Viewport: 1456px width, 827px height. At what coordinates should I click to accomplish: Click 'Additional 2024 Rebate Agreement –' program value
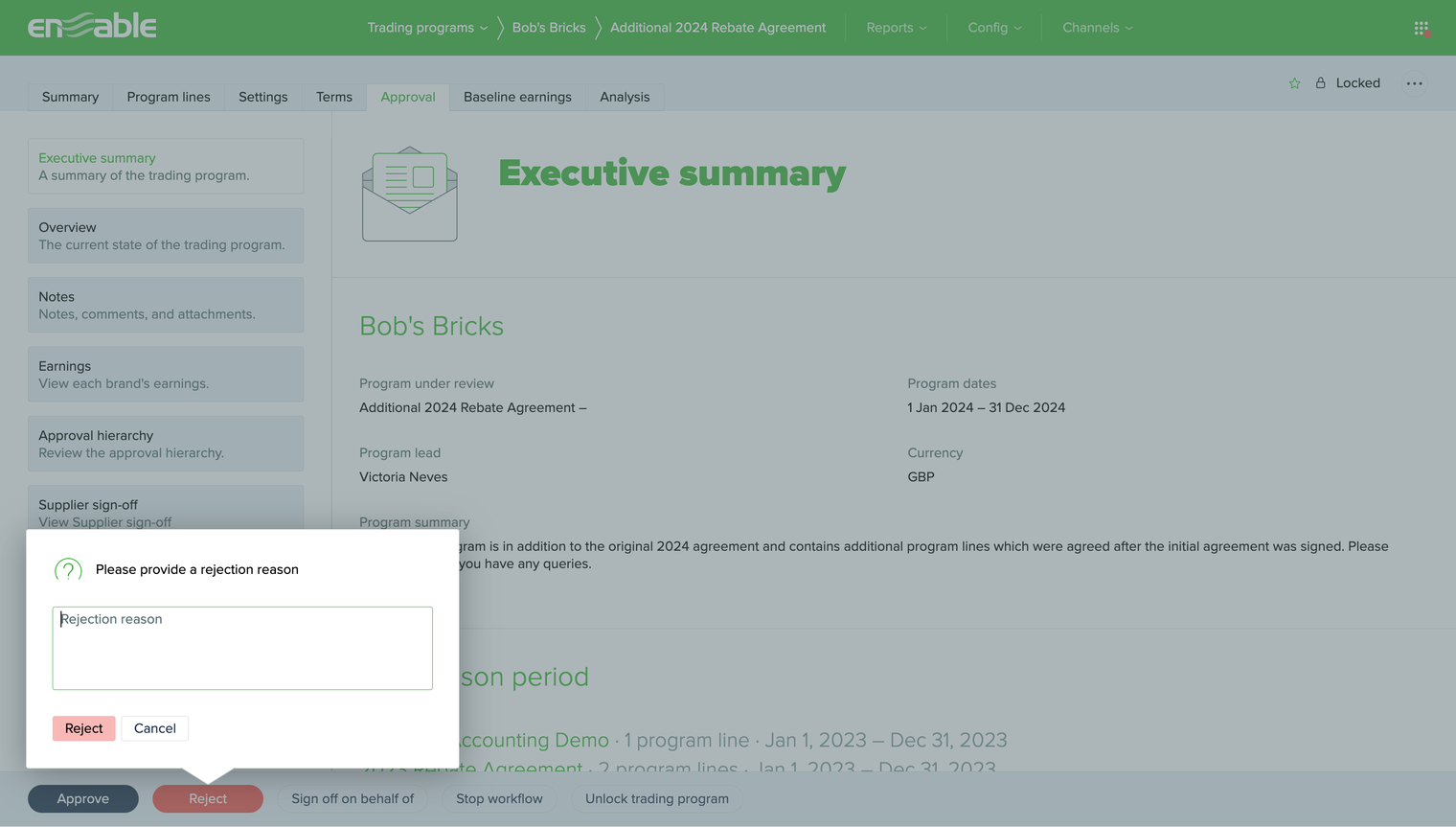pos(473,408)
